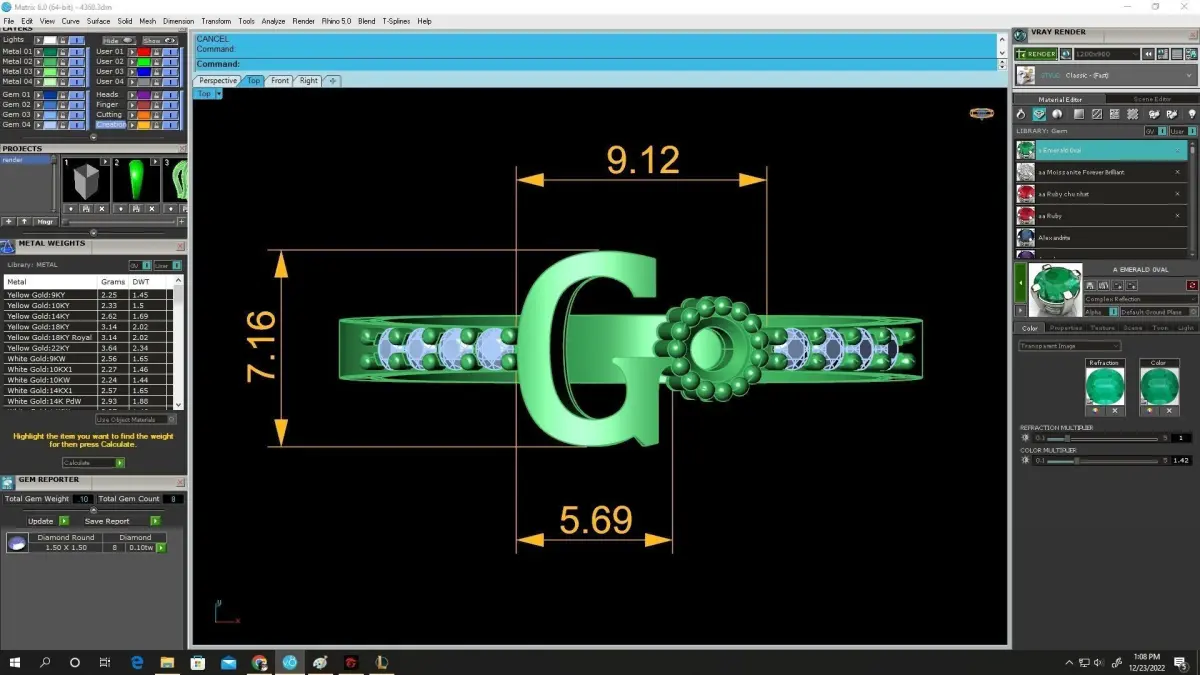Switch to the Material Editor tab
The width and height of the screenshot is (1200, 675).
pyautogui.click(x=1060, y=99)
